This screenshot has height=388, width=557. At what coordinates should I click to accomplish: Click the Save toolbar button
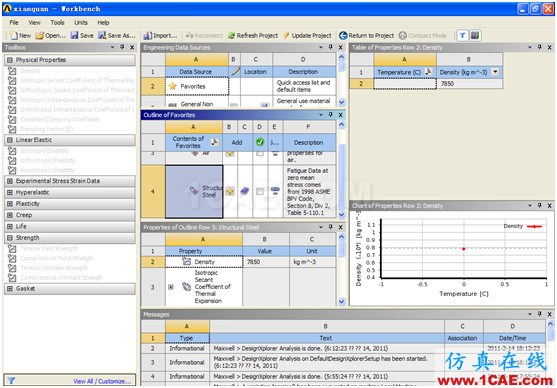coord(82,36)
